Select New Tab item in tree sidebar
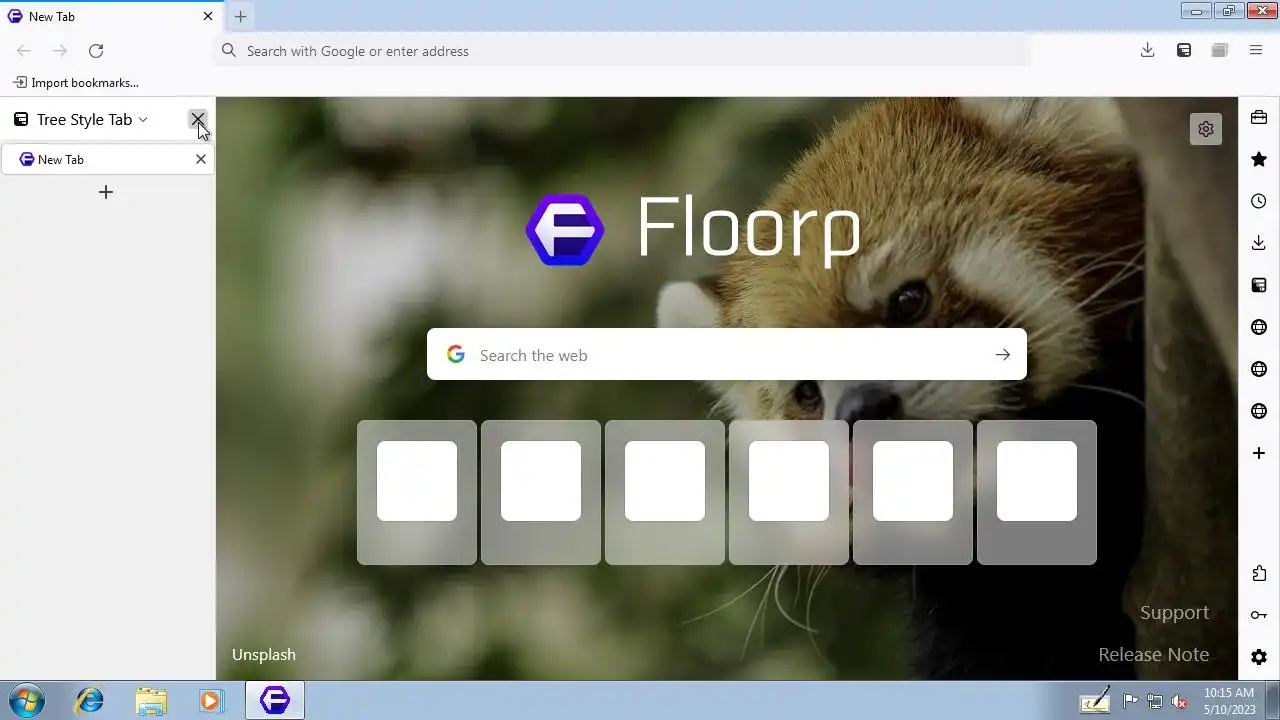 pyautogui.click(x=107, y=159)
